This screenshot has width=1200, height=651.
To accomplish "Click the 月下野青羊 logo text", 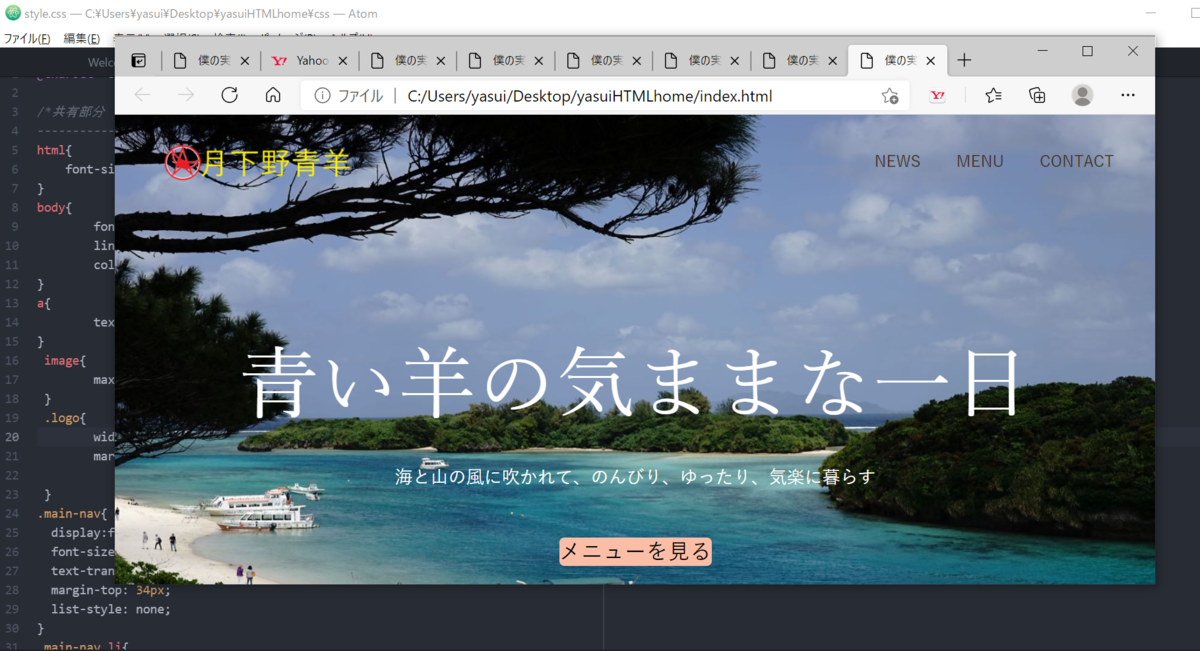I will click(276, 162).
